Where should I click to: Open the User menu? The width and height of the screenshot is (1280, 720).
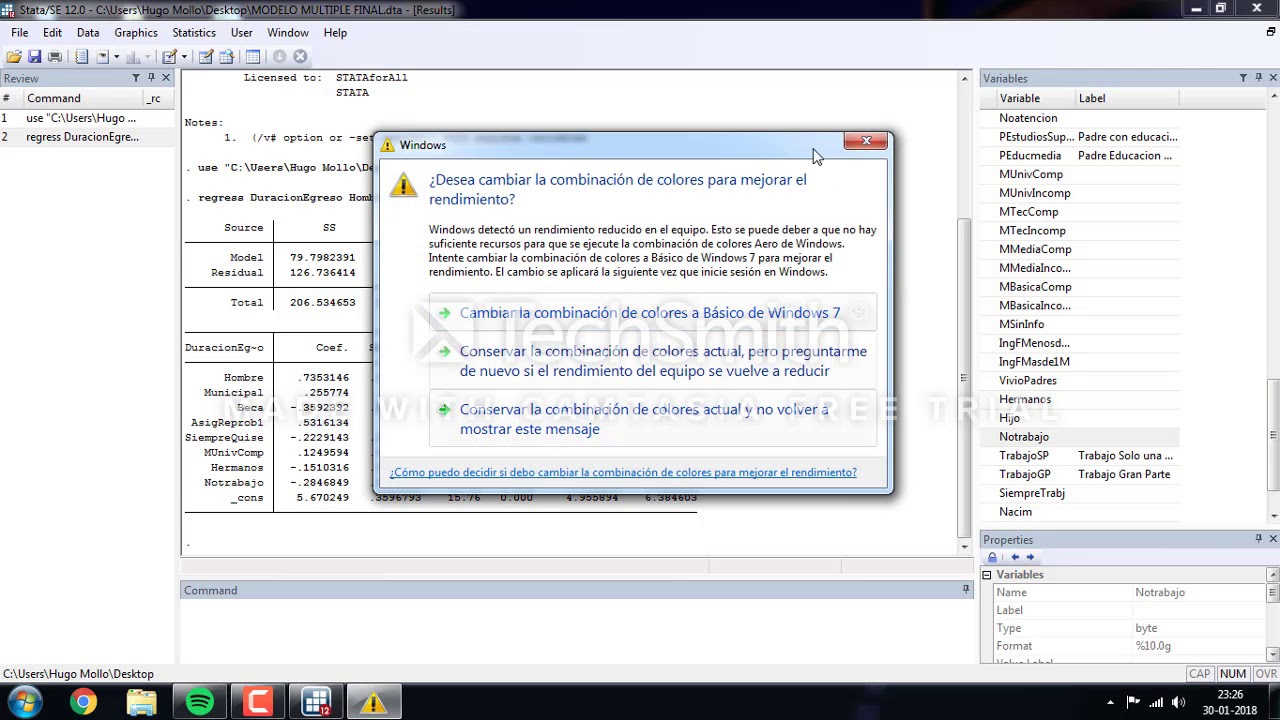coord(241,32)
